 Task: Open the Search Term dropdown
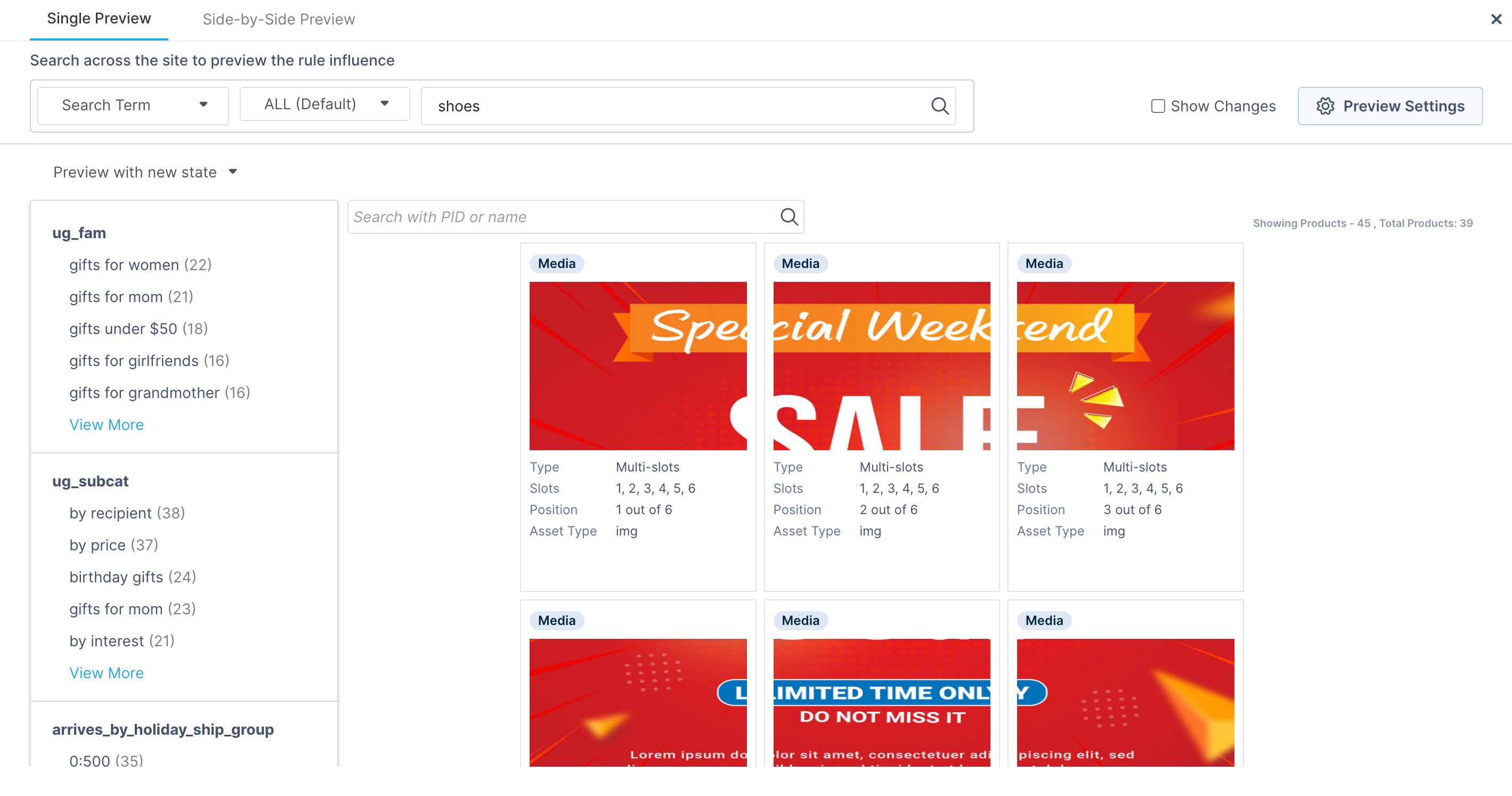point(132,105)
